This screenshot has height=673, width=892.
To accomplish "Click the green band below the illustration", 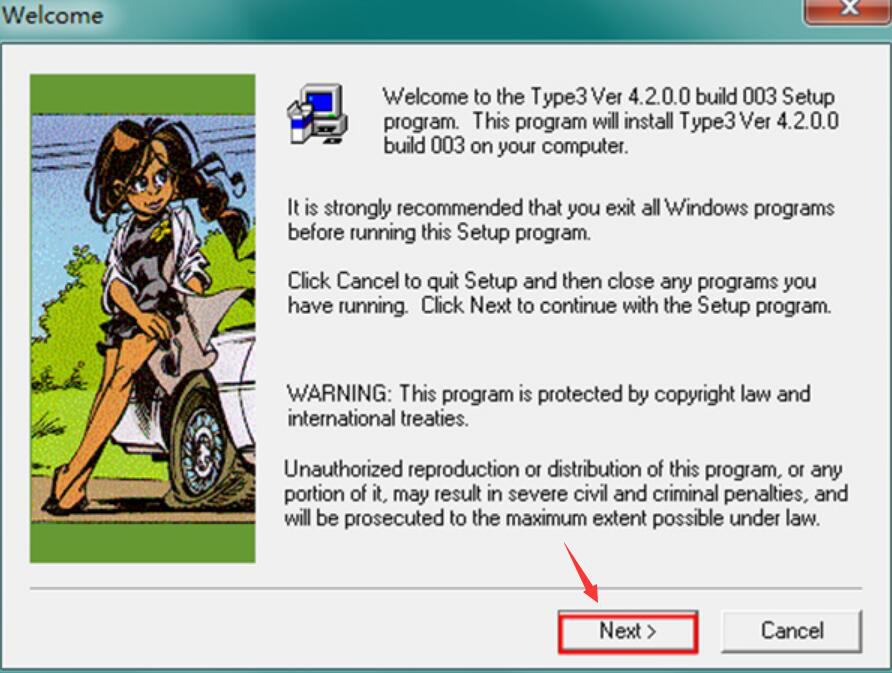I will [x=142, y=543].
